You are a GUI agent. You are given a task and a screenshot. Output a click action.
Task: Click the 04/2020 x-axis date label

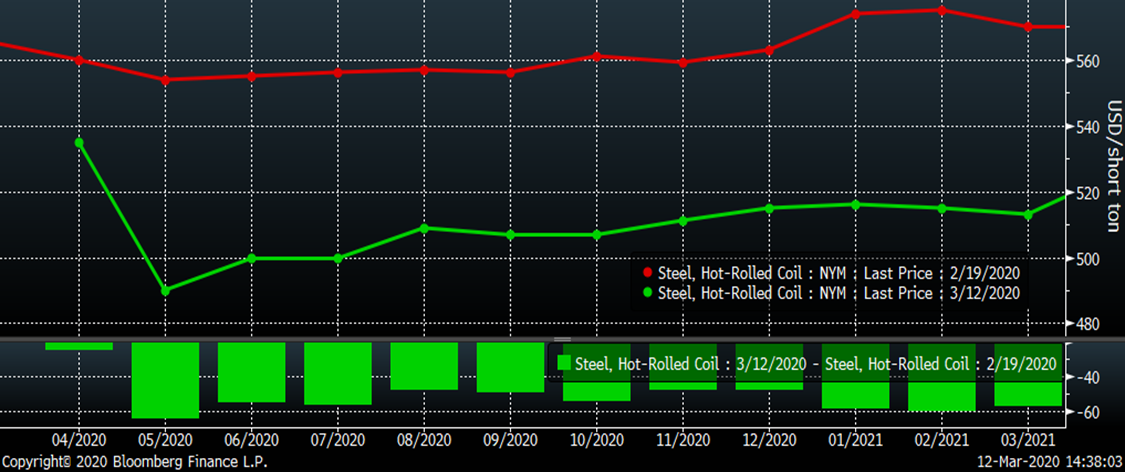click(79, 440)
